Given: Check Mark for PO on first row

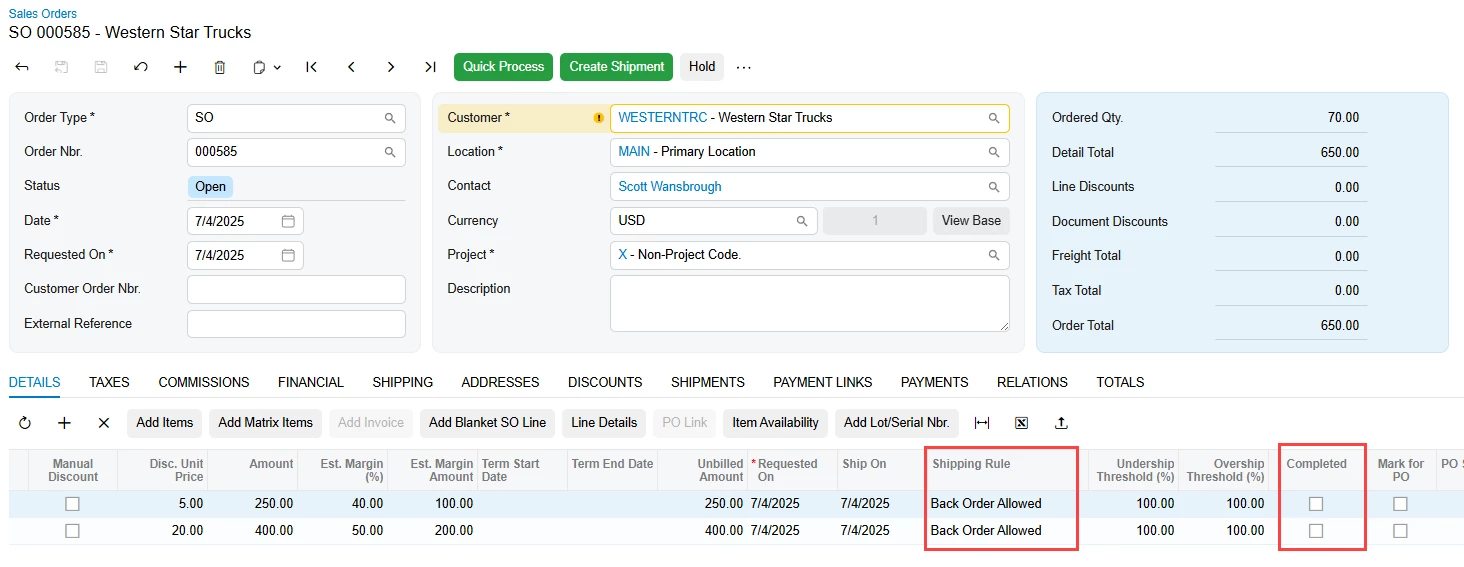Looking at the screenshot, I should coord(1400,504).
